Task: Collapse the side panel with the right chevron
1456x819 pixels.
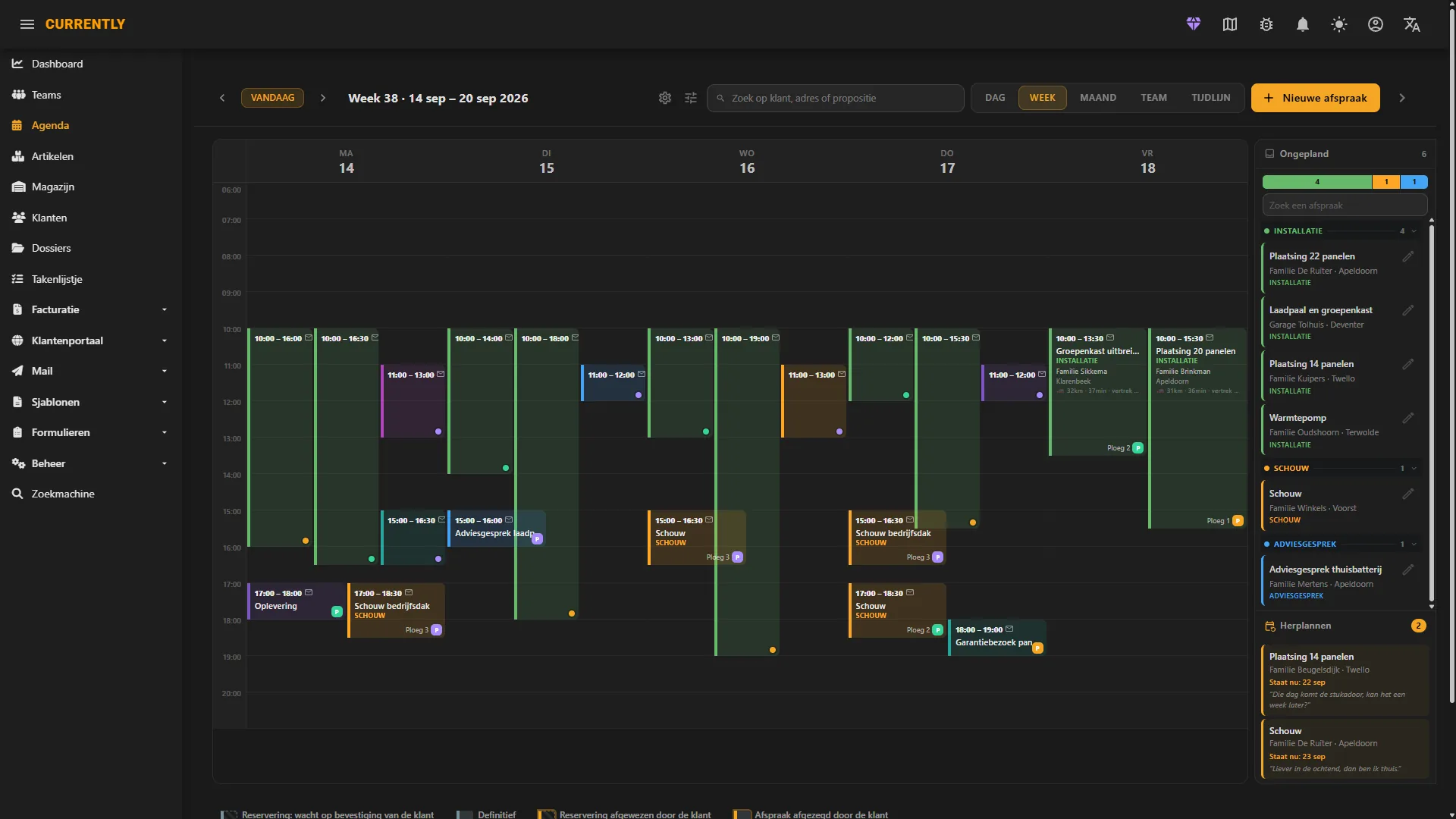Action: [x=1402, y=98]
